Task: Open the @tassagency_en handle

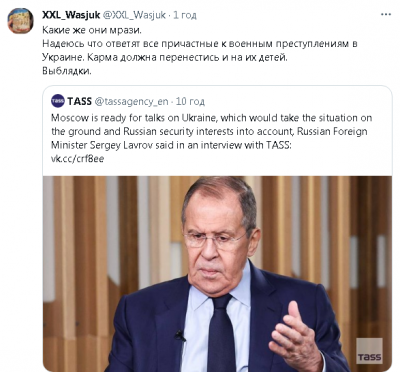Action: [132, 101]
